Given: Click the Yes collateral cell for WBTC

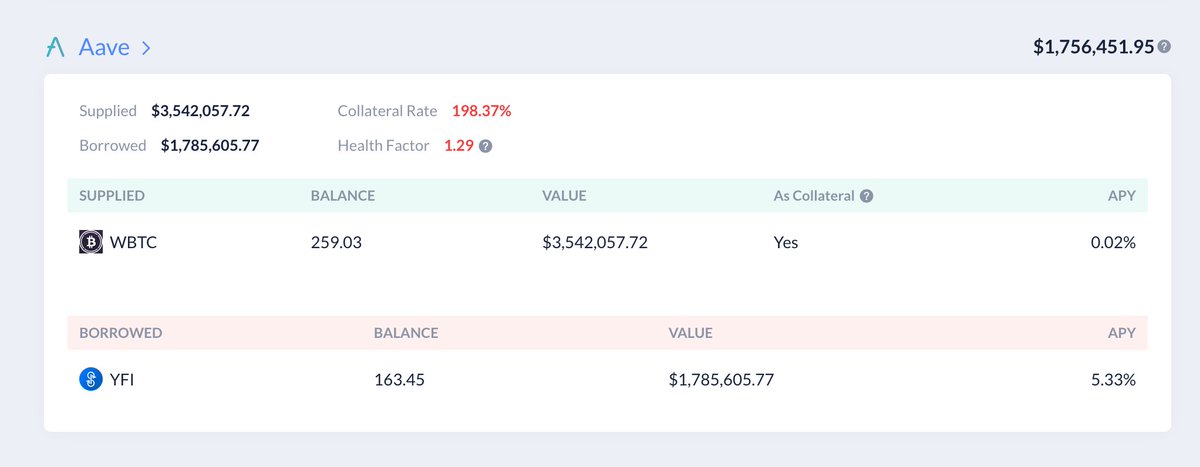Looking at the screenshot, I should click(786, 242).
